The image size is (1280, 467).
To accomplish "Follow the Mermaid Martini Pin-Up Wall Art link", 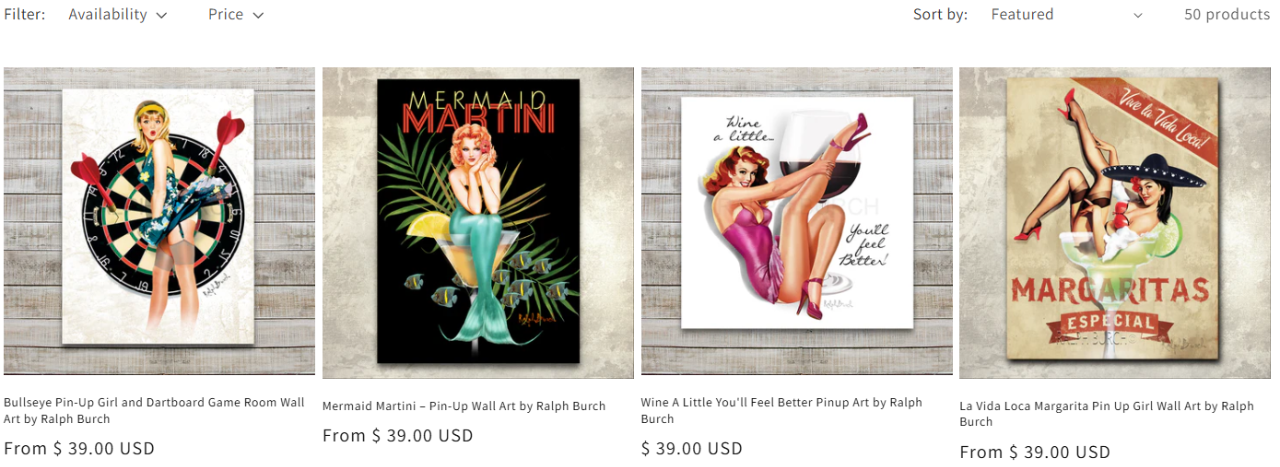I will tap(464, 406).
